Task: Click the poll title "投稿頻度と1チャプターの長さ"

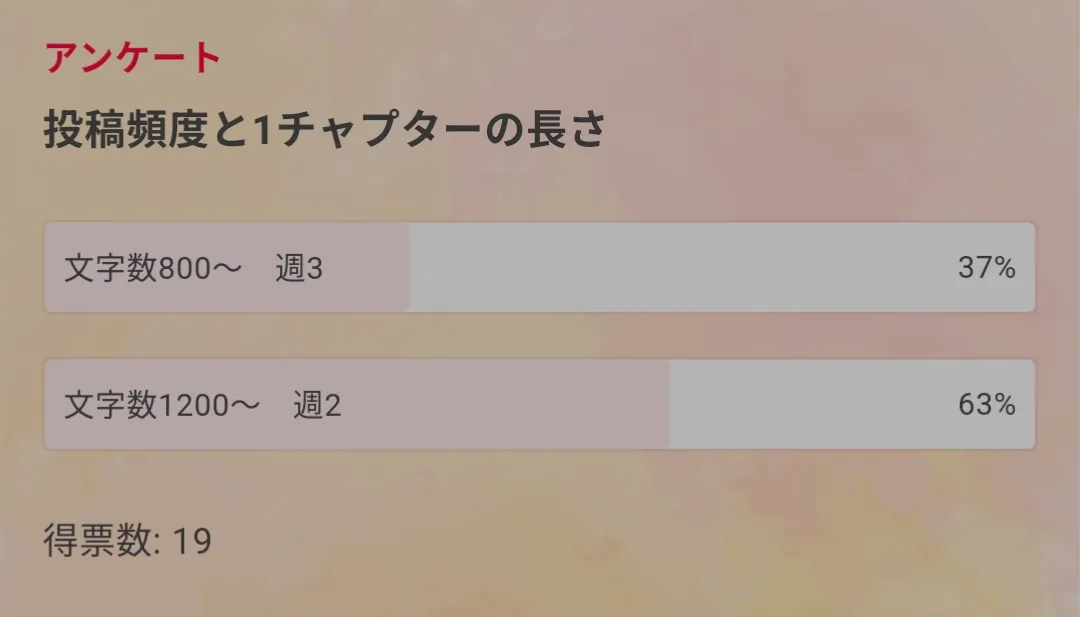Action: (325, 131)
